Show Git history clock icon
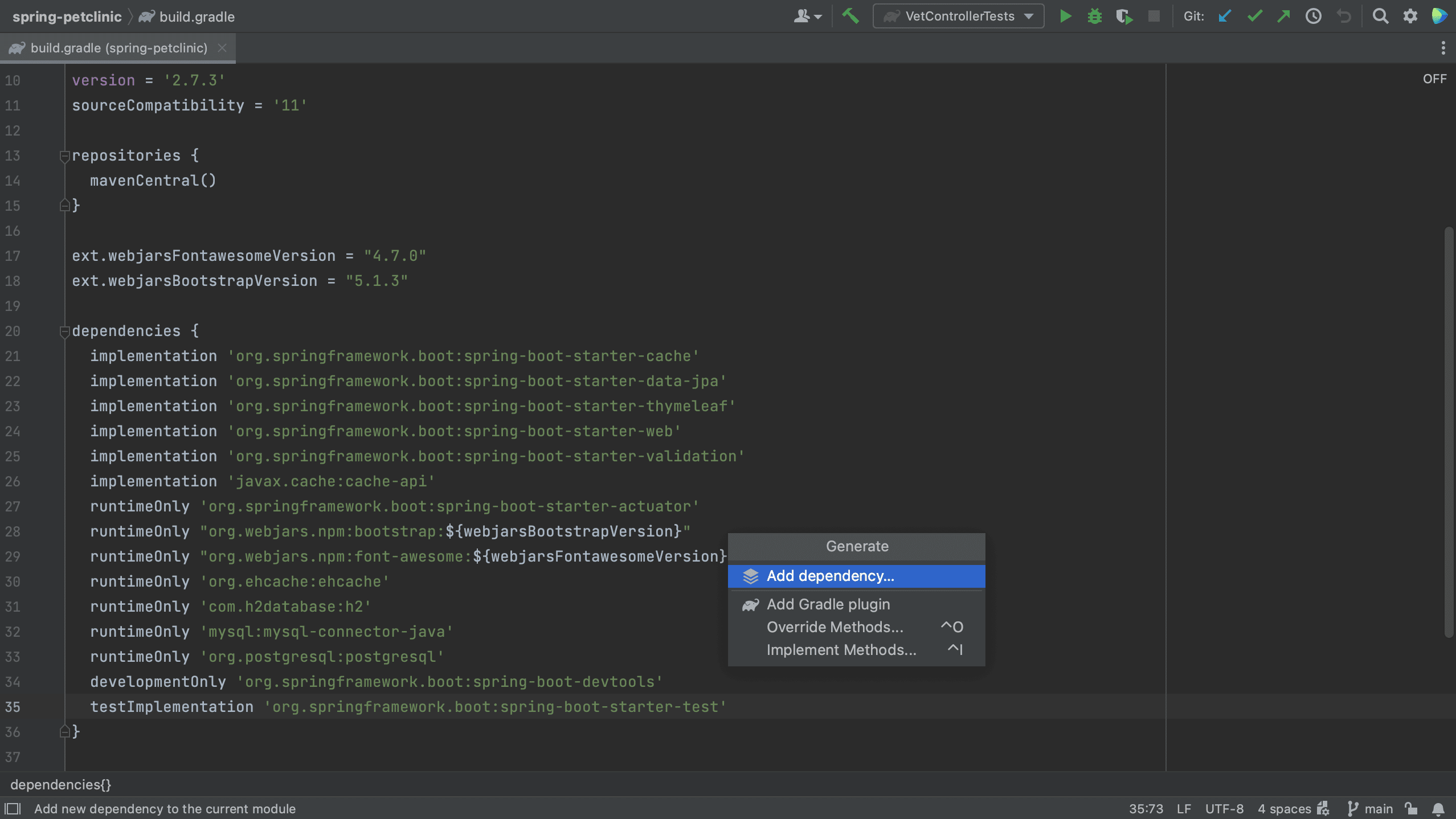 (x=1314, y=16)
